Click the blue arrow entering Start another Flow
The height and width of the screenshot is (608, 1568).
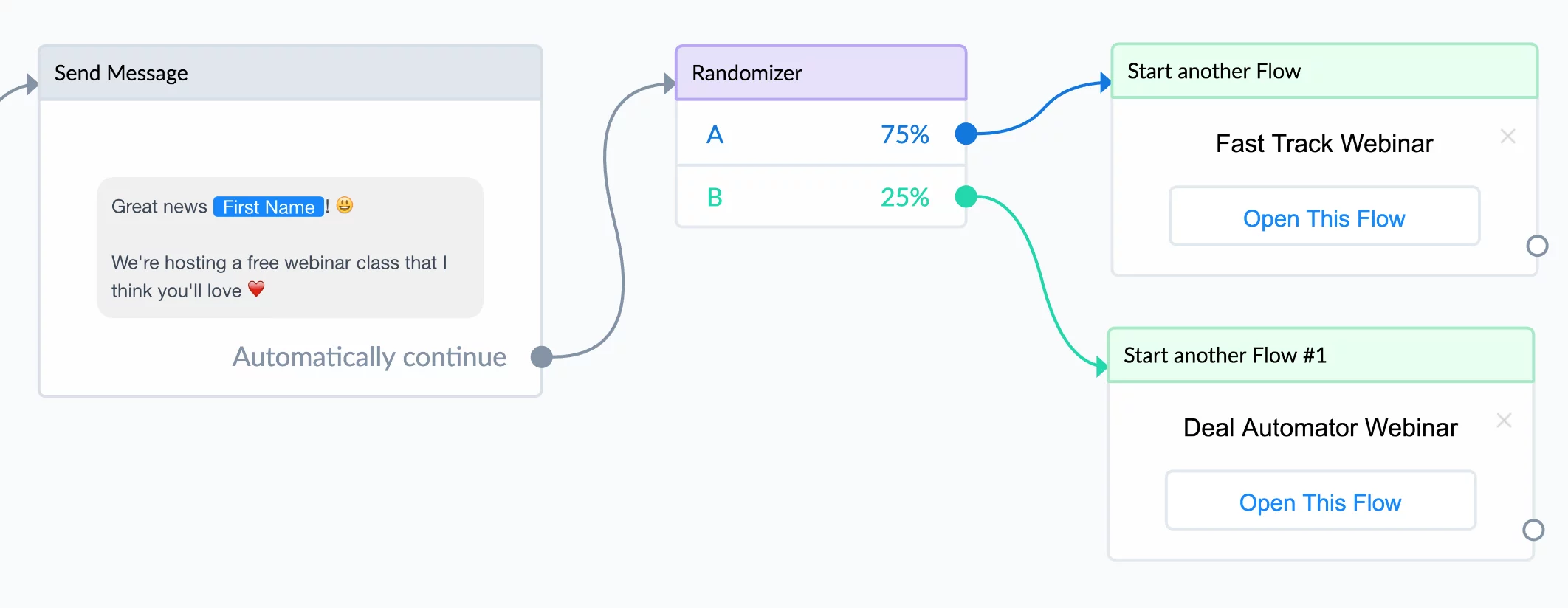[x=1105, y=83]
